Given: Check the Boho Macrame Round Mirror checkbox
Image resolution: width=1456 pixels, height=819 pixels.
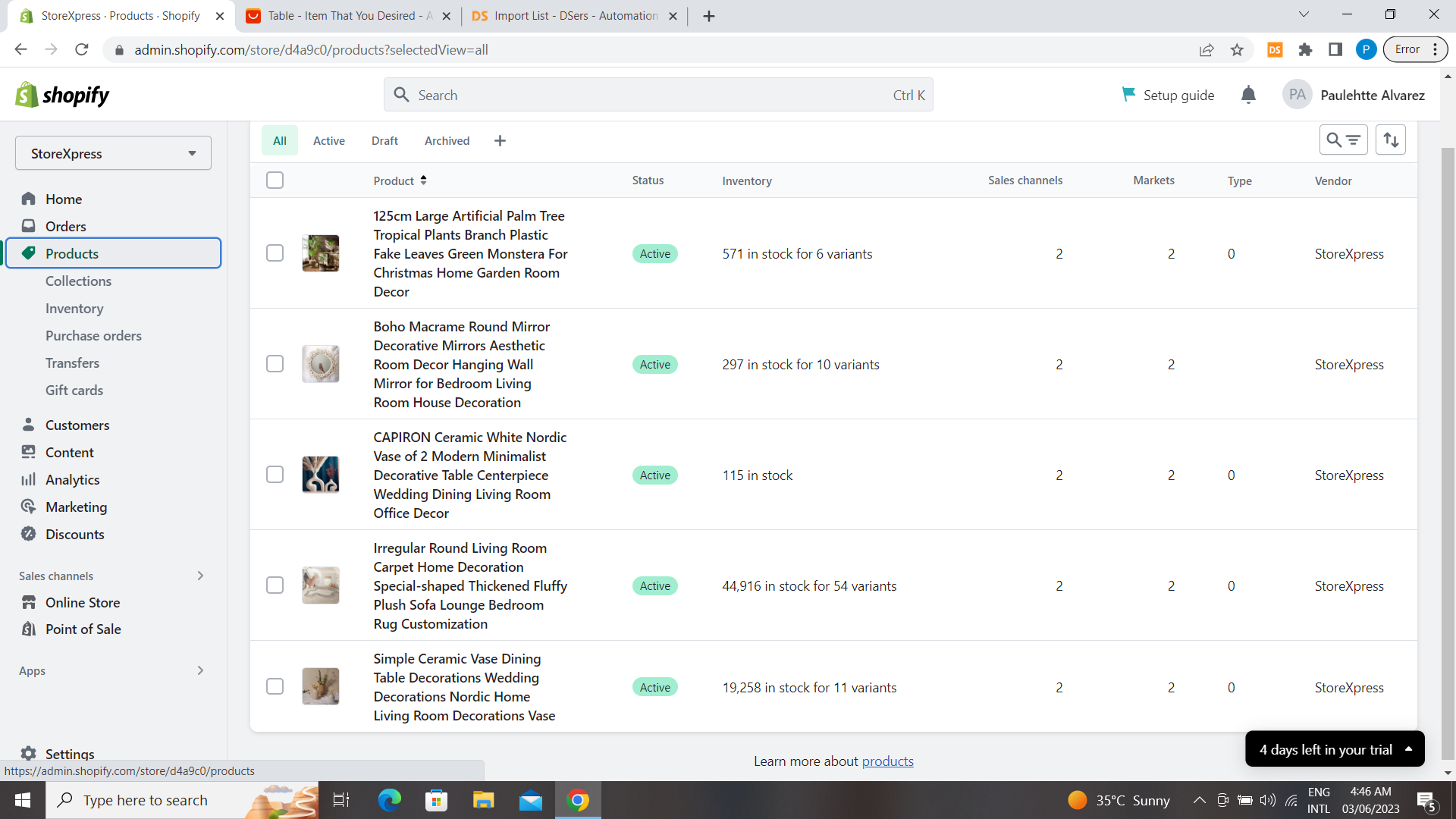Looking at the screenshot, I should point(275,364).
